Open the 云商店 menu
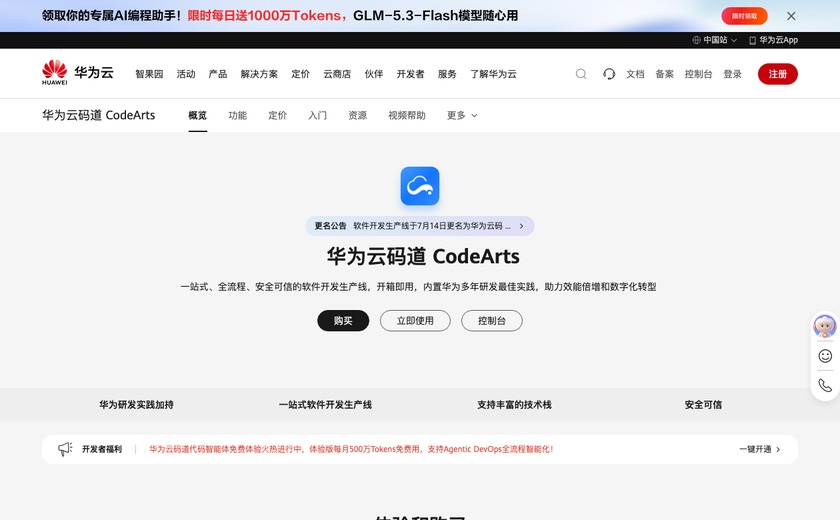The height and width of the screenshot is (520, 840). 337,74
